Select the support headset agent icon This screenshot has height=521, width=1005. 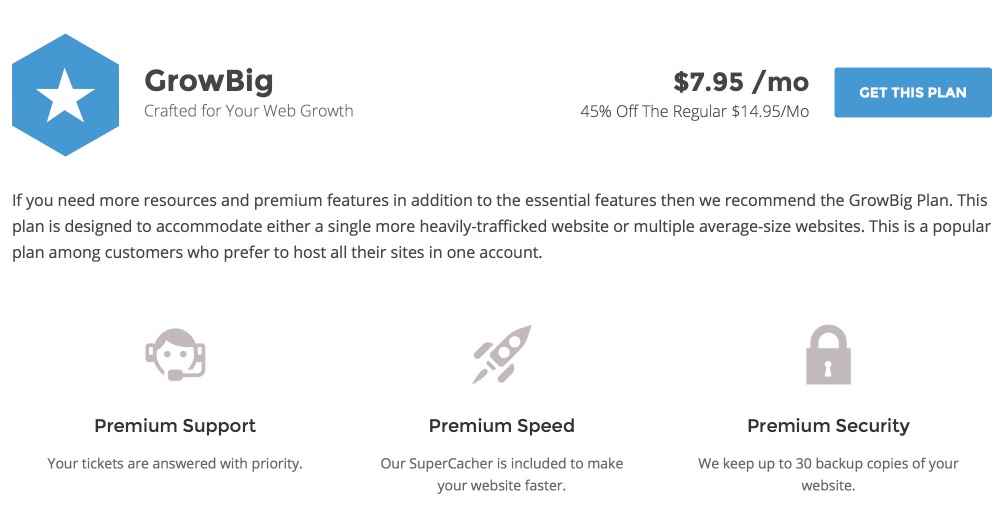click(175, 354)
